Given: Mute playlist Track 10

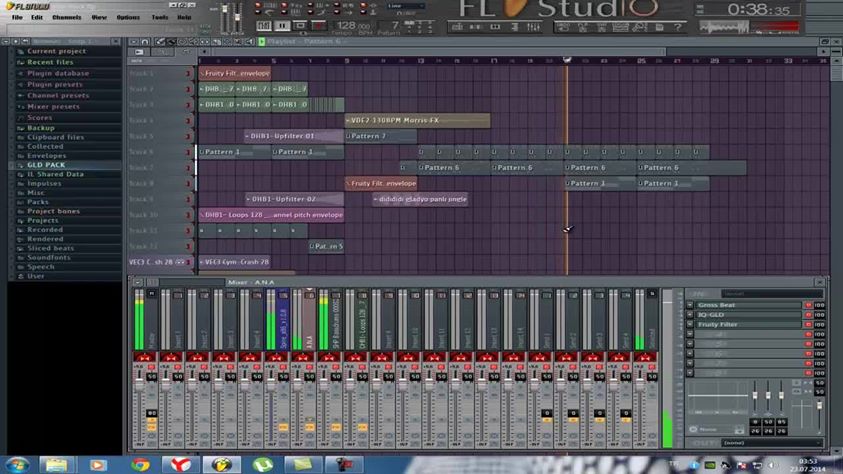Looking at the screenshot, I should (x=188, y=215).
